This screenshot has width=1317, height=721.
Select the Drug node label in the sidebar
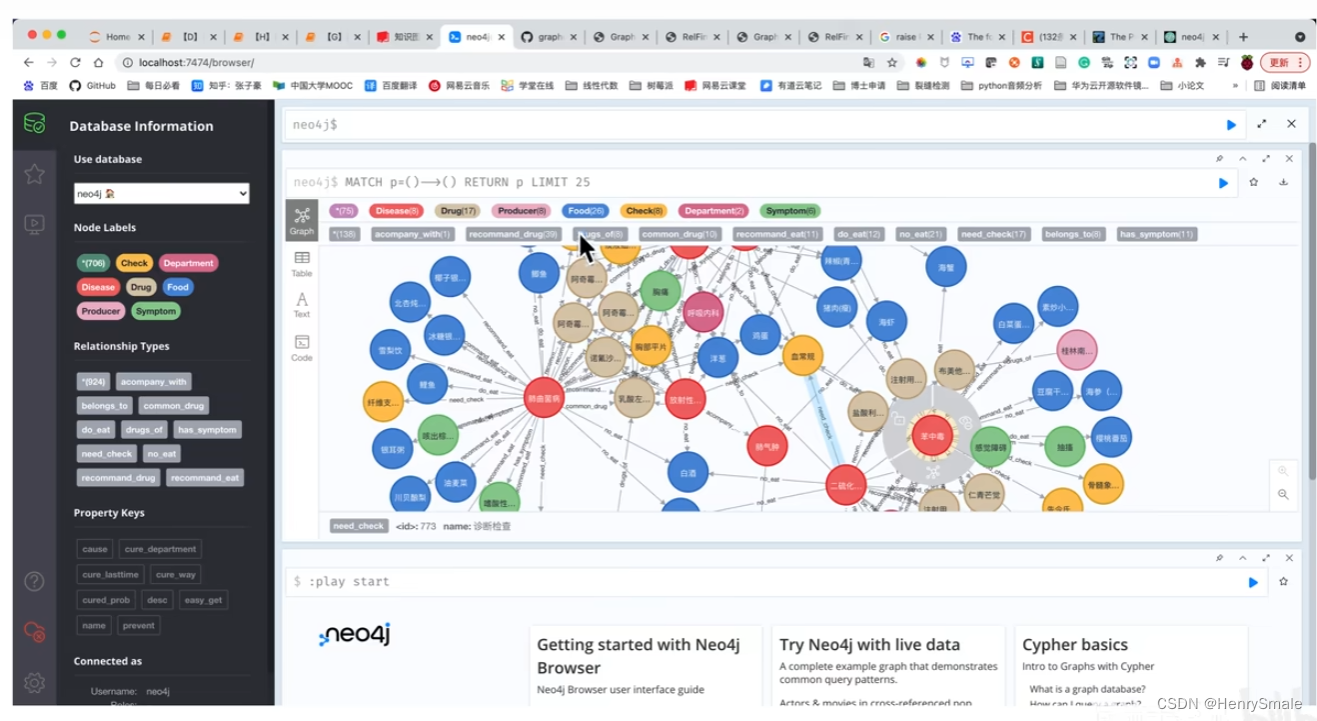pyautogui.click(x=141, y=287)
